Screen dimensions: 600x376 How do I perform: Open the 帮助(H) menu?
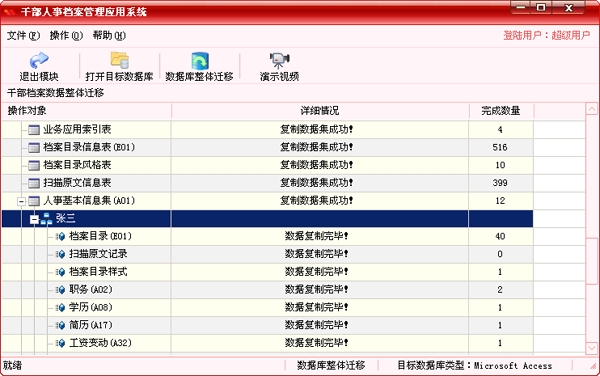pos(109,36)
